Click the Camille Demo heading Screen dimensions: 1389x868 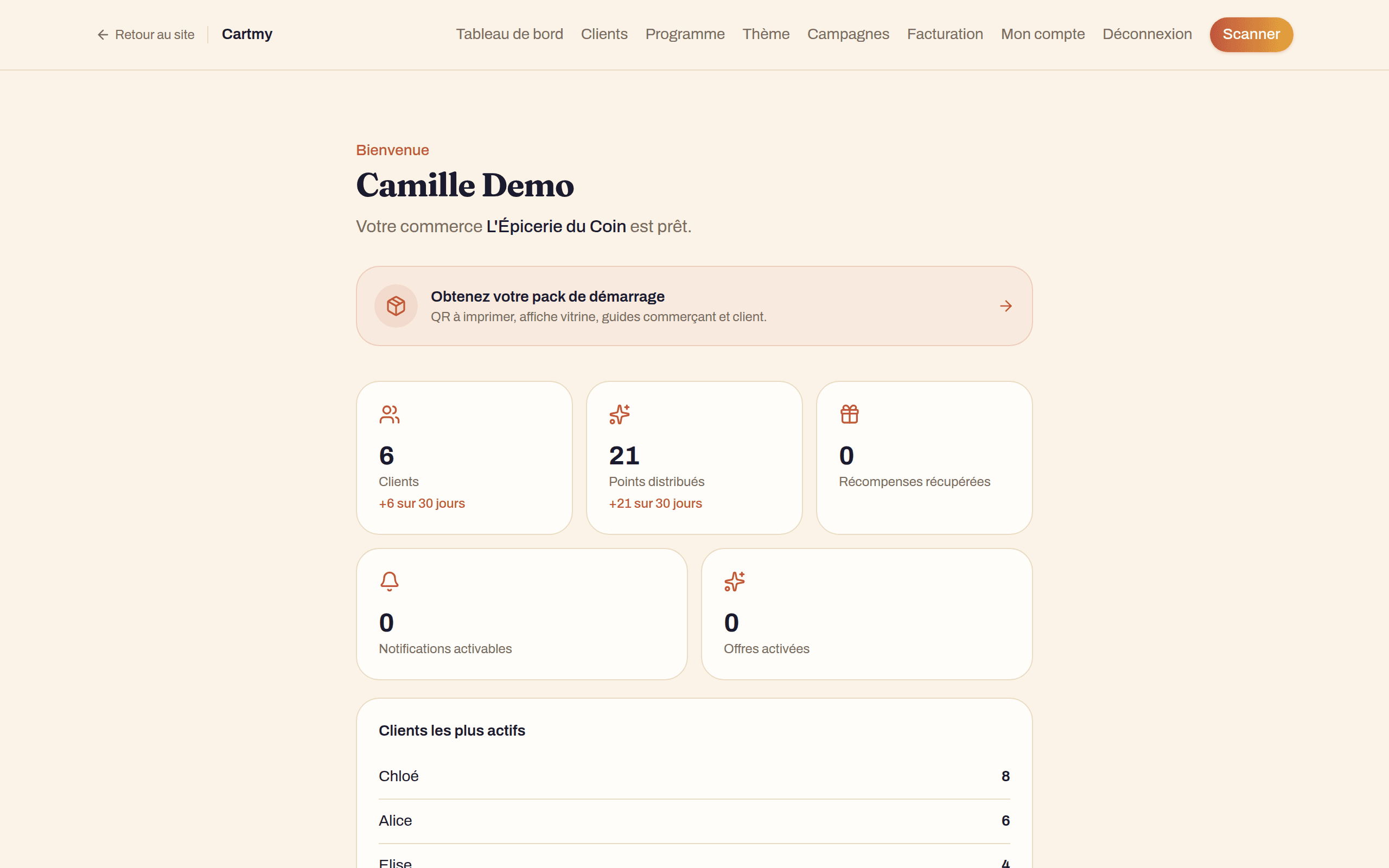[x=465, y=186]
